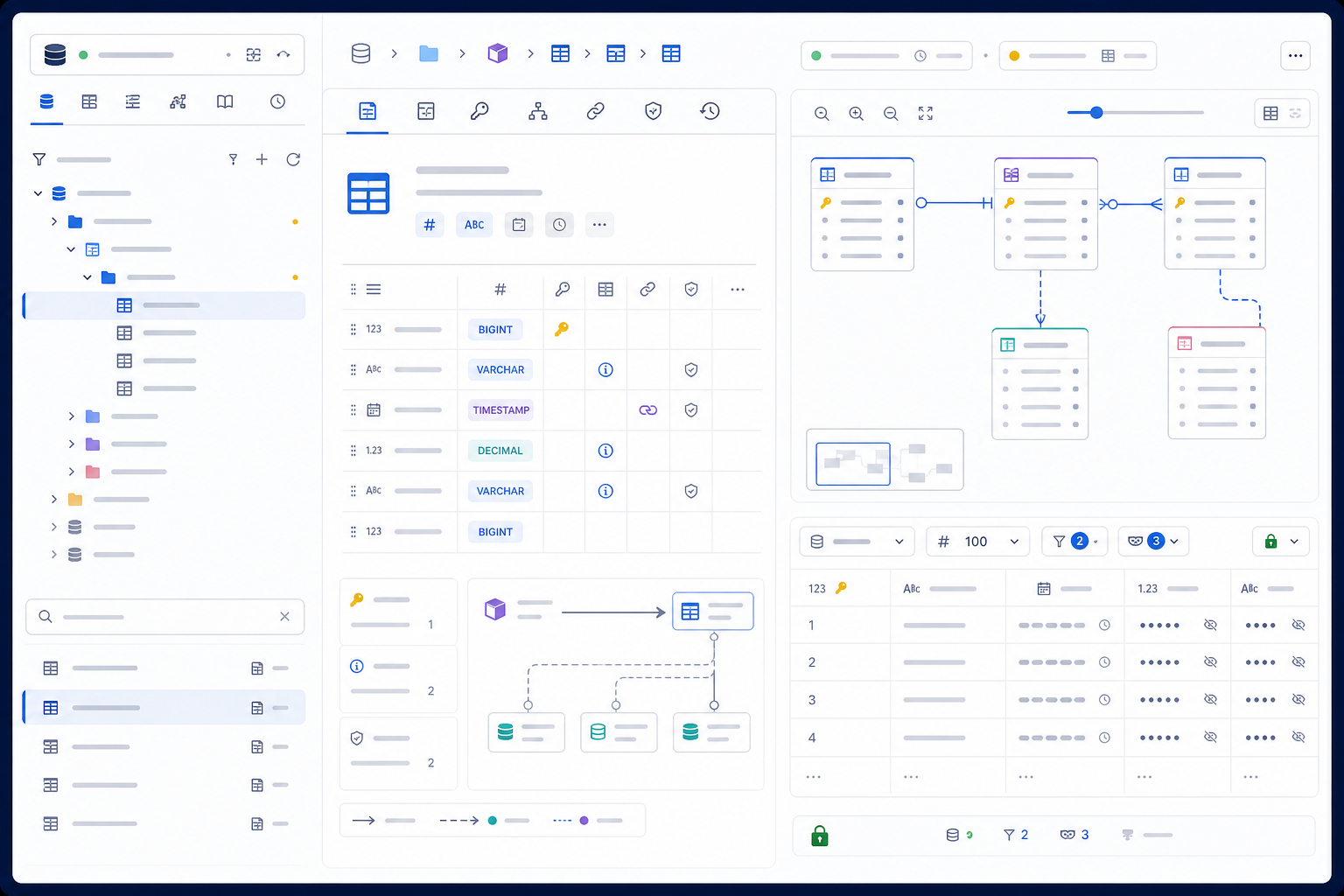1344x896 pixels.
Task: Click the clock icon in data row 1
Action: [1105, 626]
